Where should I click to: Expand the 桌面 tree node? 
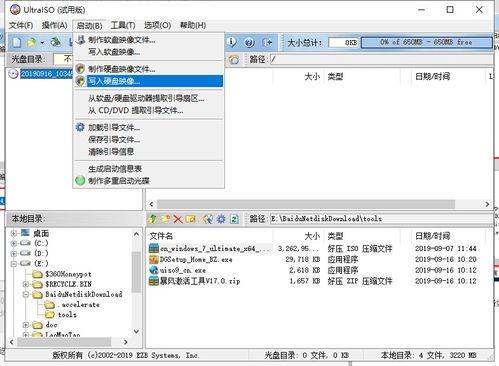point(14,233)
